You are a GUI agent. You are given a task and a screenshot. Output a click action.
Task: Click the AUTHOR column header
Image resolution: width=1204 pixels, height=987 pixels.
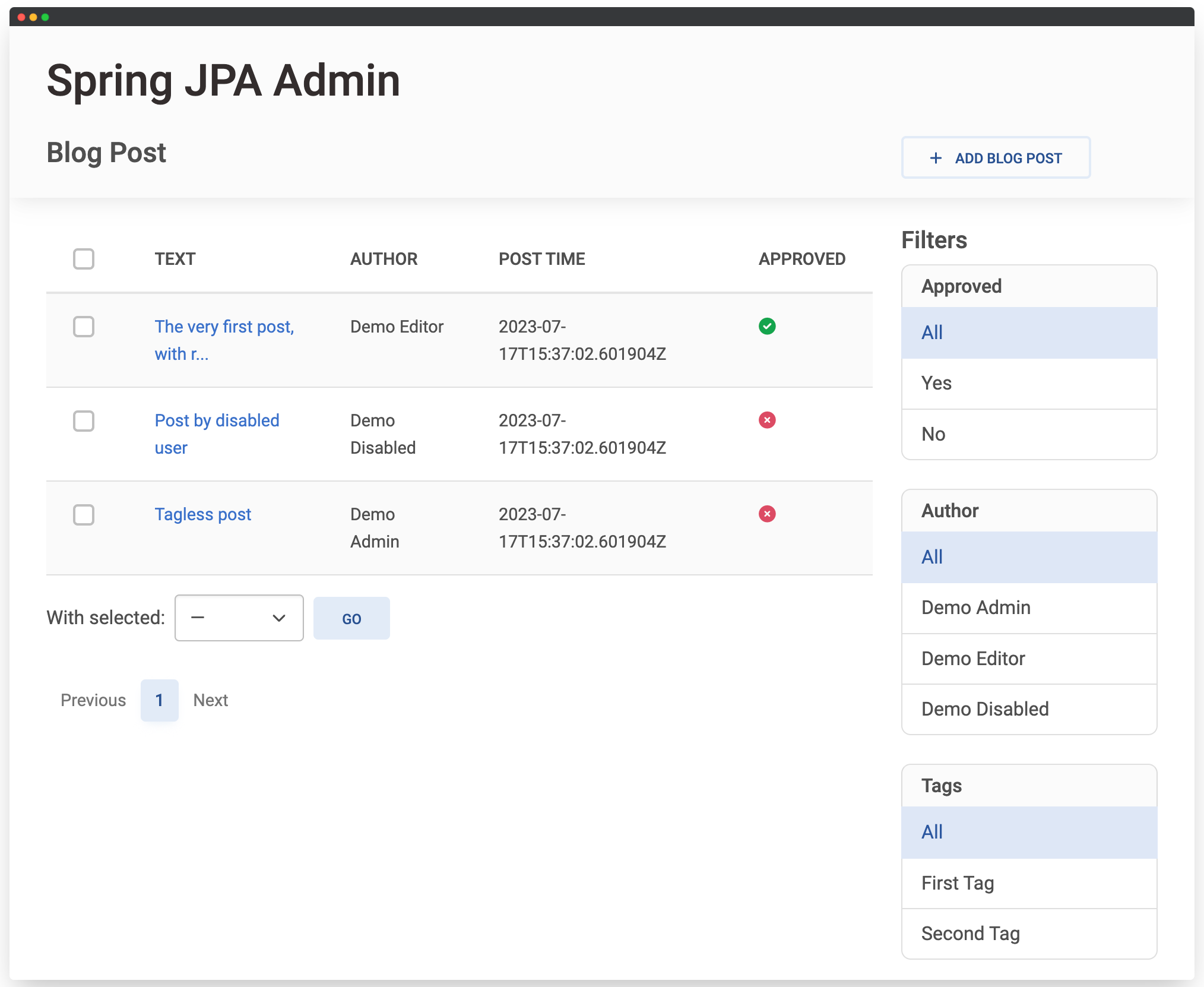[384, 259]
